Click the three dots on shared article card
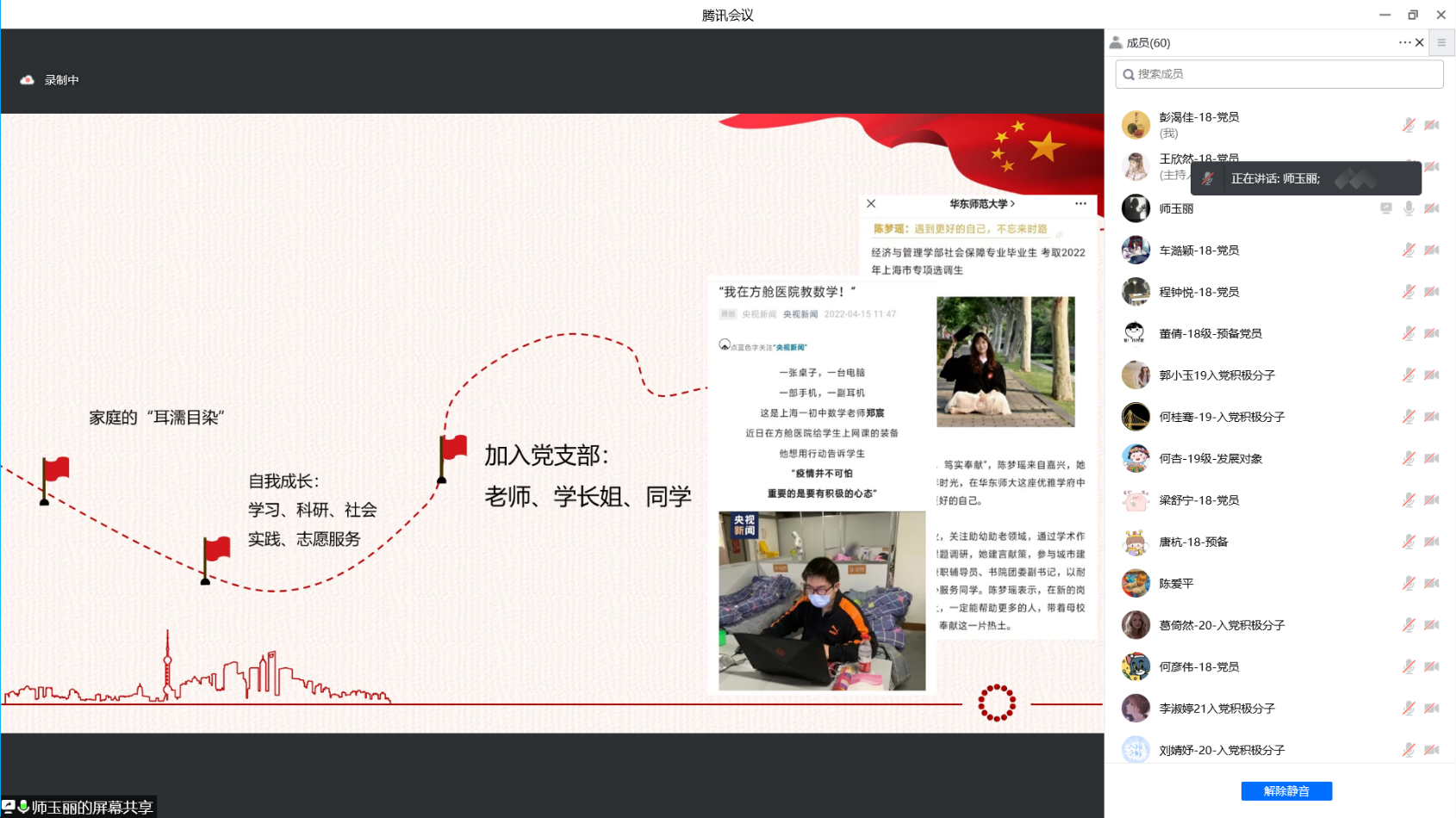This screenshot has height=818, width=1456. point(1080,204)
